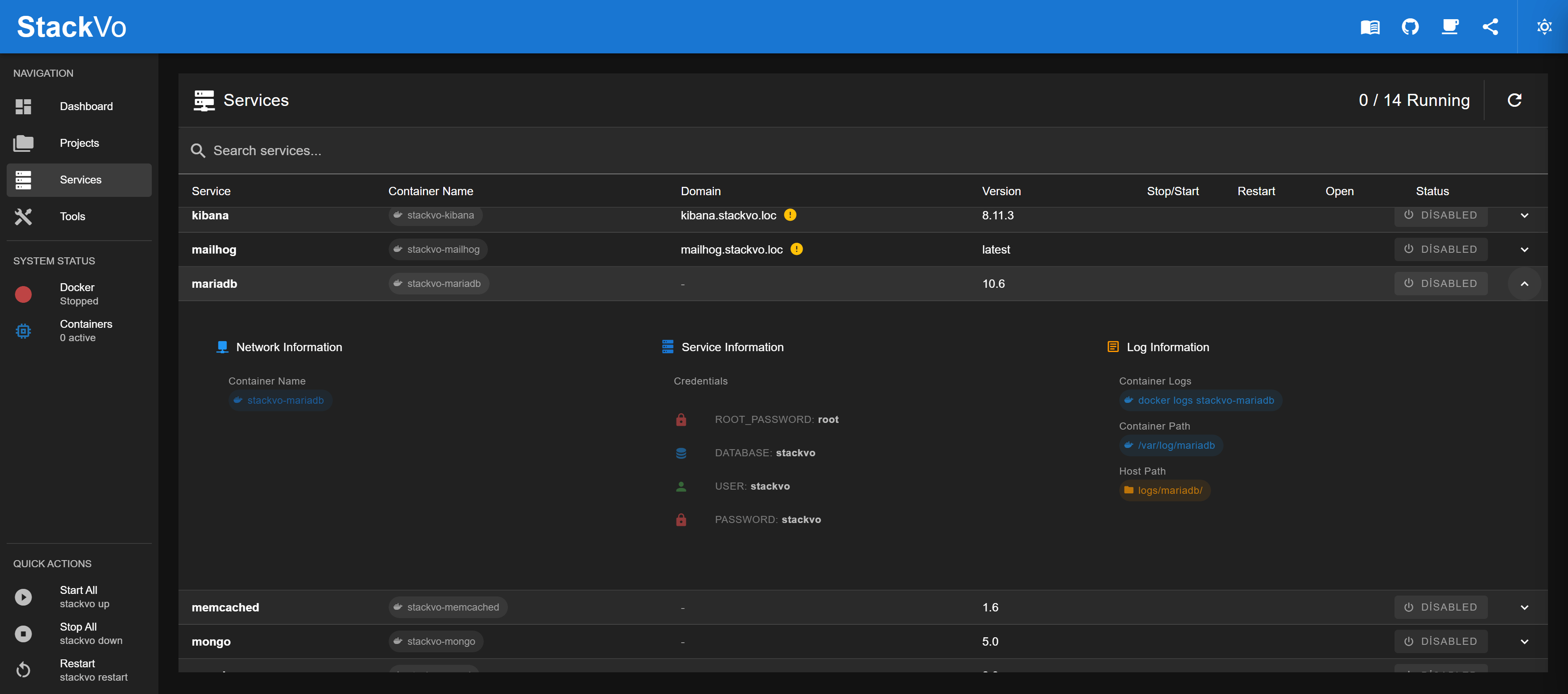1568x694 pixels.
Task: Click the logs/mariadb/ host path chip
Action: (x=1164, y=490)
